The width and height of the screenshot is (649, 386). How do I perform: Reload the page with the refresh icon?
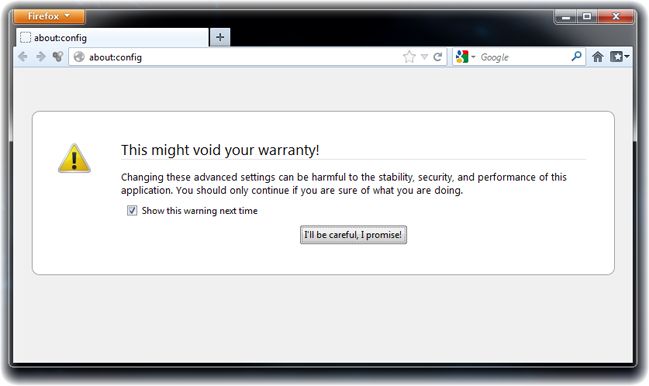pos(437,57)
